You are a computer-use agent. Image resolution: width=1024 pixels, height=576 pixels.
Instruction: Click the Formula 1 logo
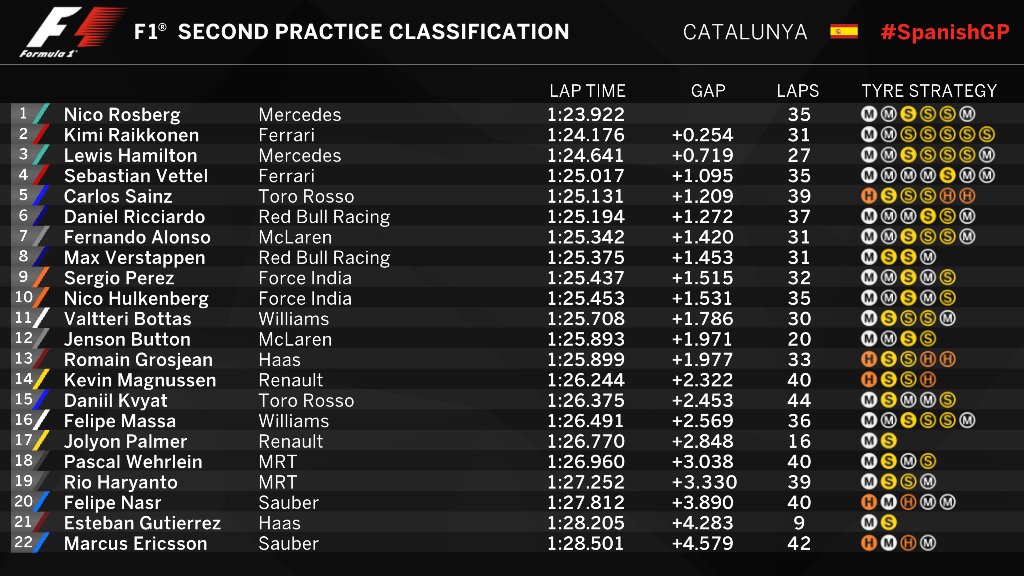[72, 31]
